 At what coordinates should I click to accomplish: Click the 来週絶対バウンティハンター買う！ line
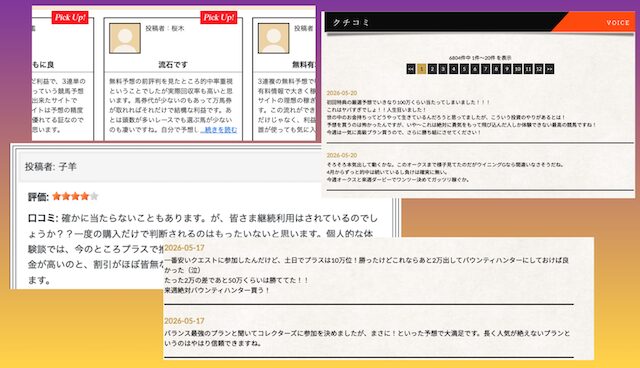tap(217, 290)
